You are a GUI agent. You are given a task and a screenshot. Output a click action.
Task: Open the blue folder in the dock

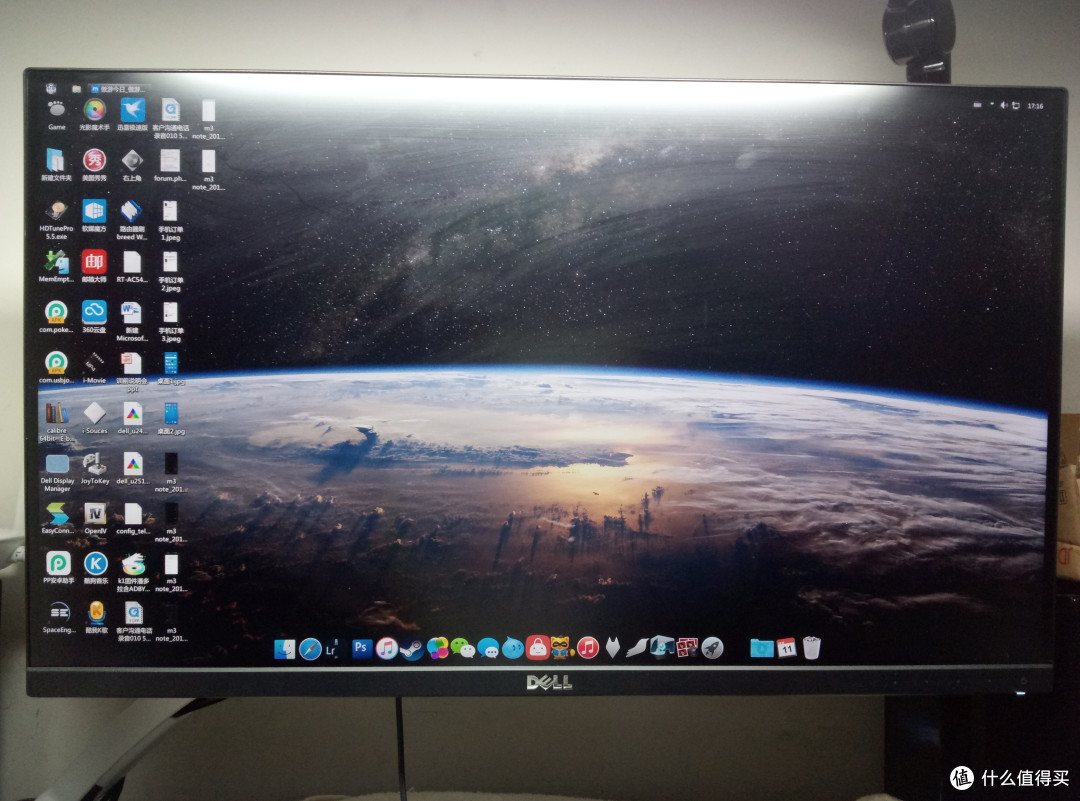point(762,648)
